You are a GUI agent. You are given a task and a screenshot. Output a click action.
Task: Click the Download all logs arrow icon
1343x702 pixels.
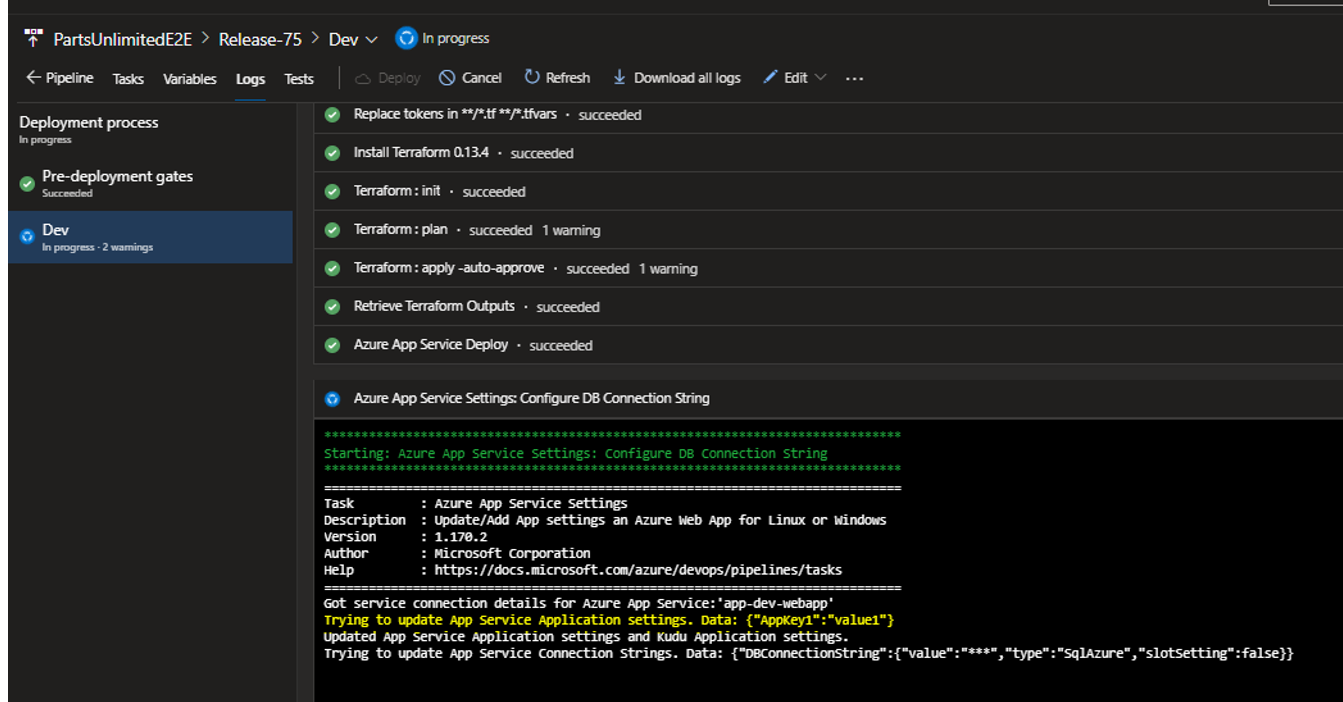coord(619,77)
